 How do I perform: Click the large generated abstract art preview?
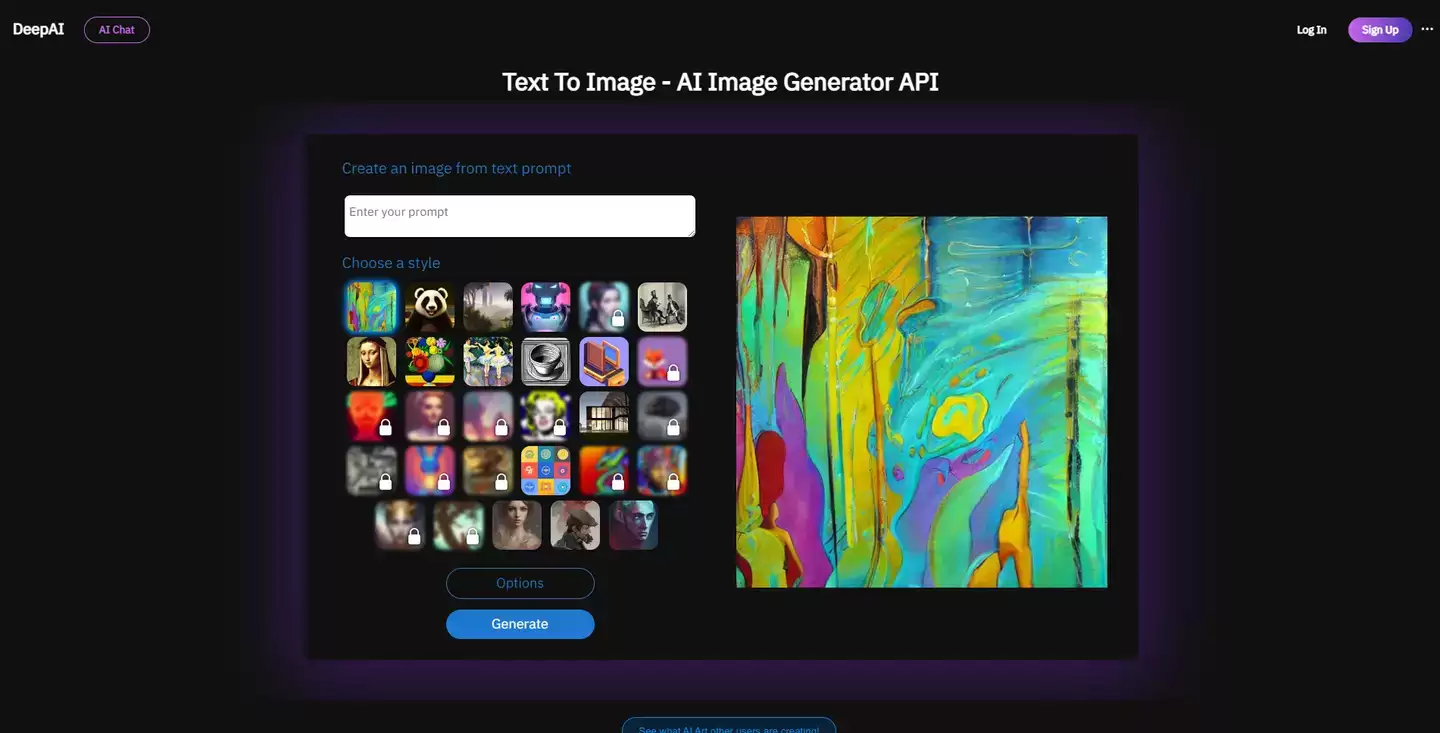[922, 402]
